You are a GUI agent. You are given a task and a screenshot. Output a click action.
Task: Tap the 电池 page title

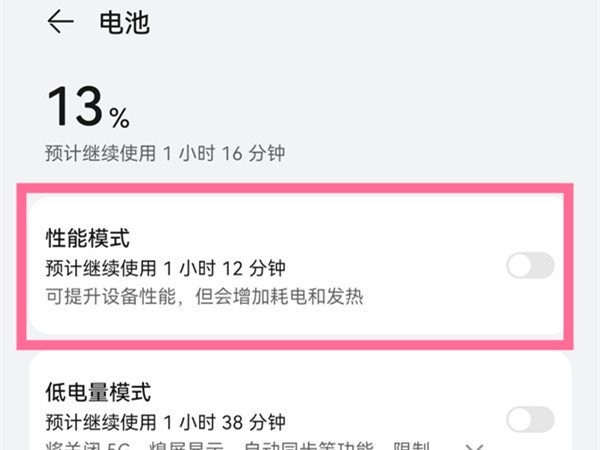[x=124, y=22]
